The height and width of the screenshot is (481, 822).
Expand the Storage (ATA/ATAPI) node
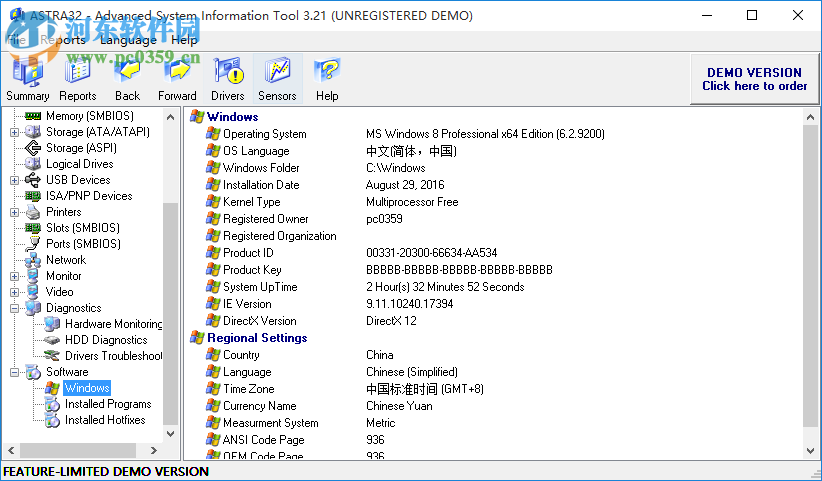pyautogui.click(x=15, y=132)
